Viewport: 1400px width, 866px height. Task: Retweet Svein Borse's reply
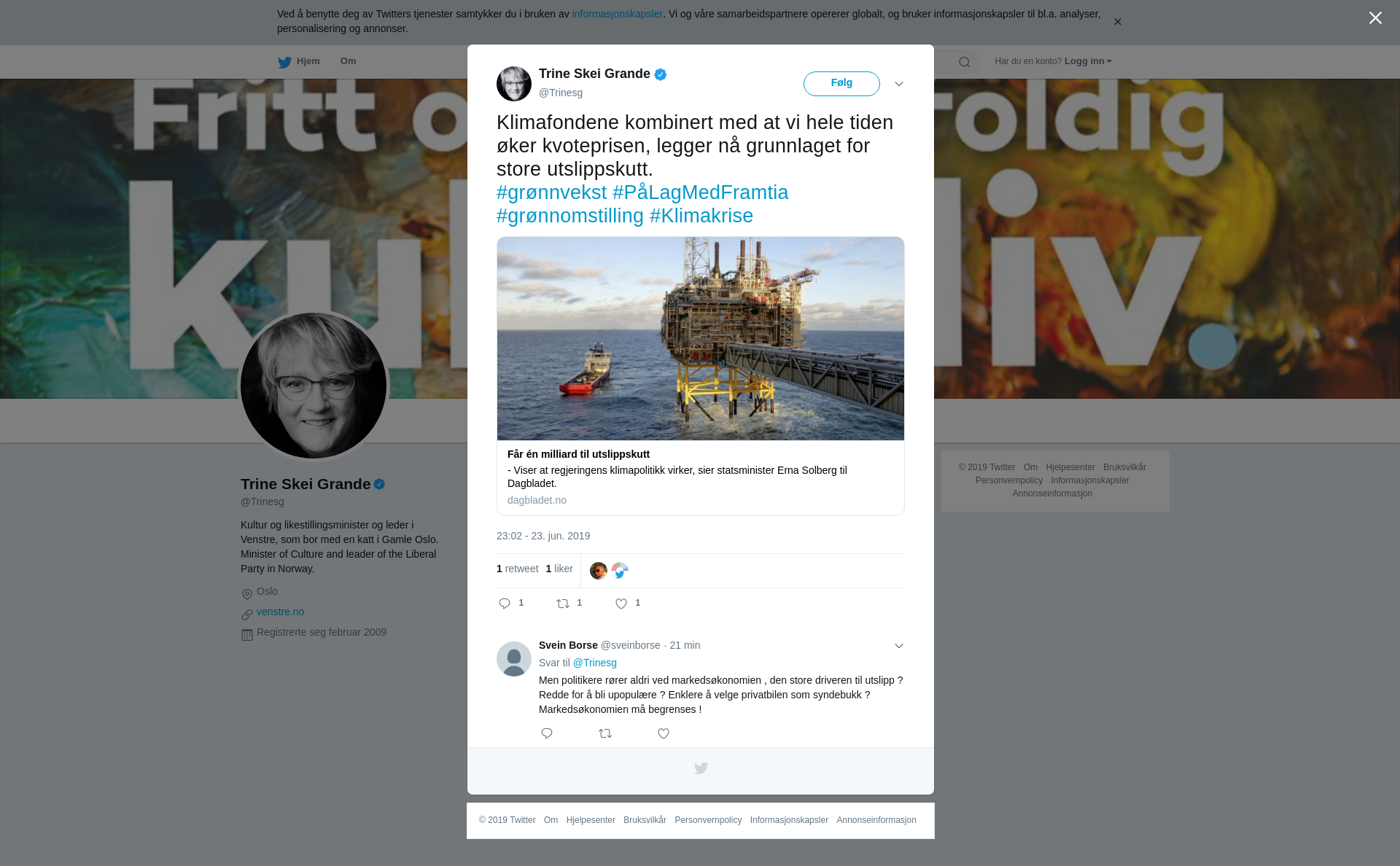click(x=605, y=733)
